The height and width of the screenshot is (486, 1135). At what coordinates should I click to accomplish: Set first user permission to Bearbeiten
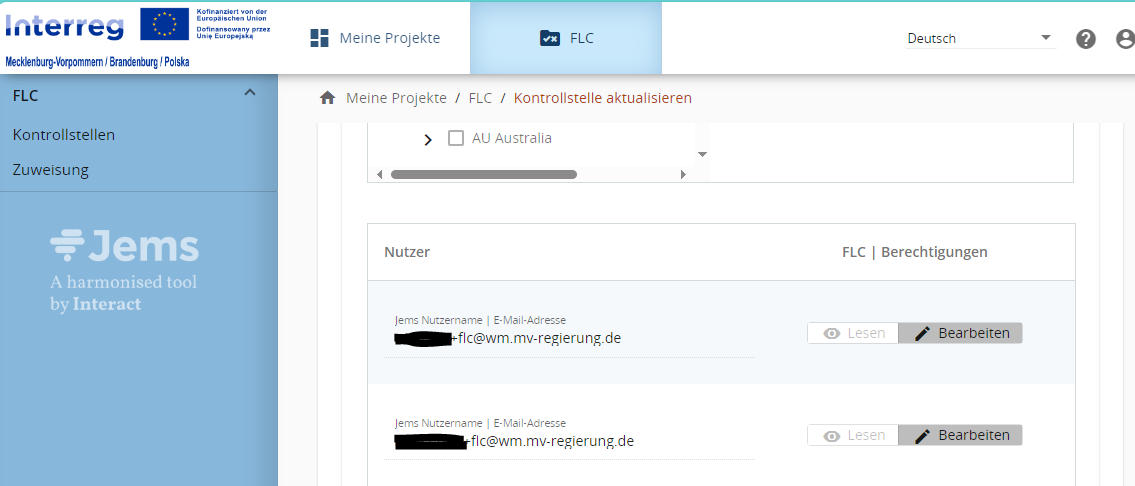point(960,333)
